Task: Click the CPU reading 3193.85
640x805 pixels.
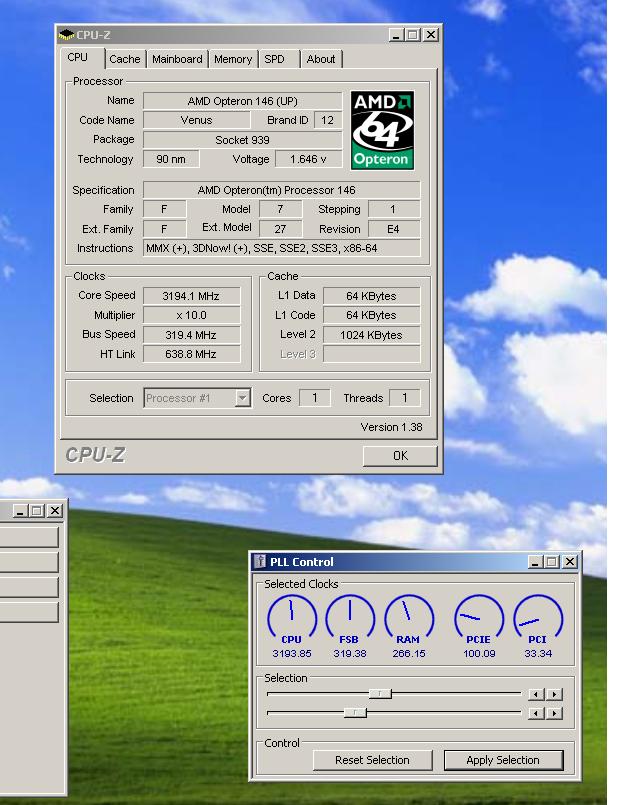Action: coord(292,654)
